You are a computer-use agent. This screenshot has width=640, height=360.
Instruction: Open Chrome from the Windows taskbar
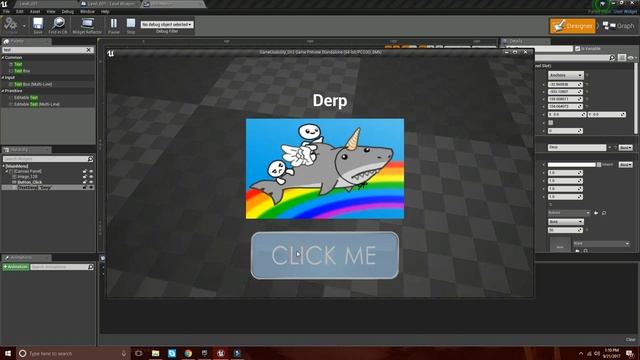[x=188, y=353]
